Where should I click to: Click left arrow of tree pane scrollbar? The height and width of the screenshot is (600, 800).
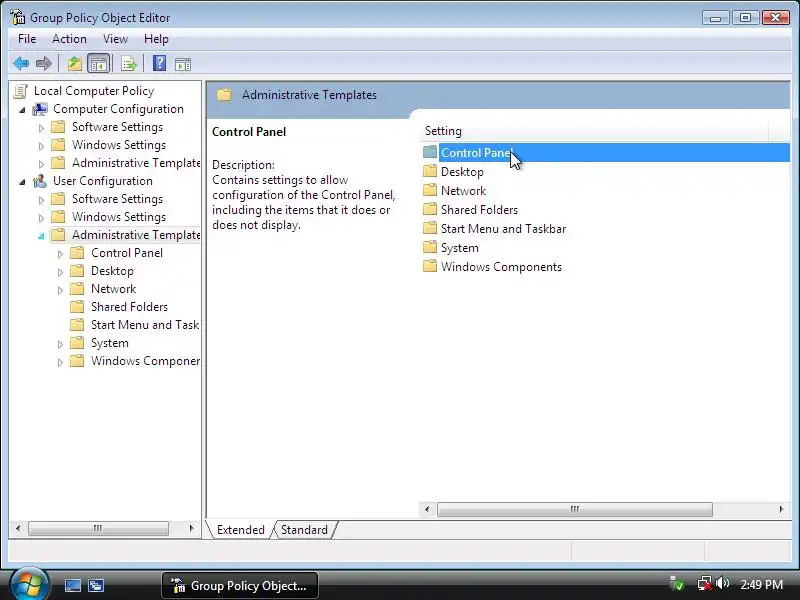18,528
